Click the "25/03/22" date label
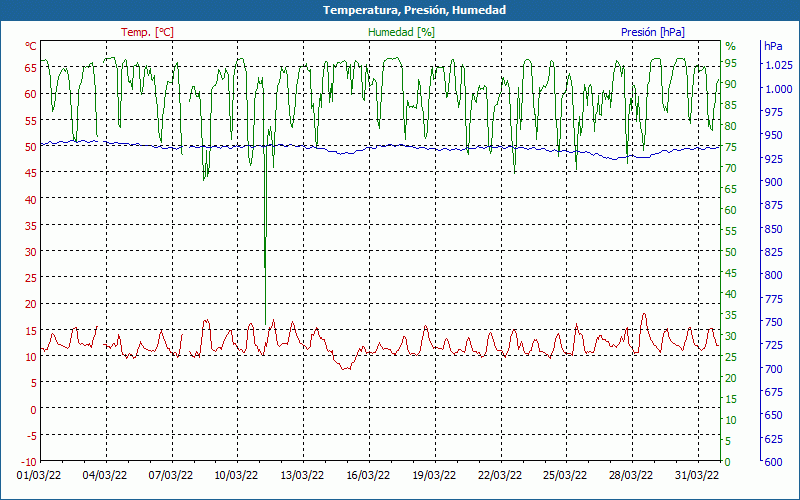800x500 pixels. pyautogui.click(x=565, y=475)
